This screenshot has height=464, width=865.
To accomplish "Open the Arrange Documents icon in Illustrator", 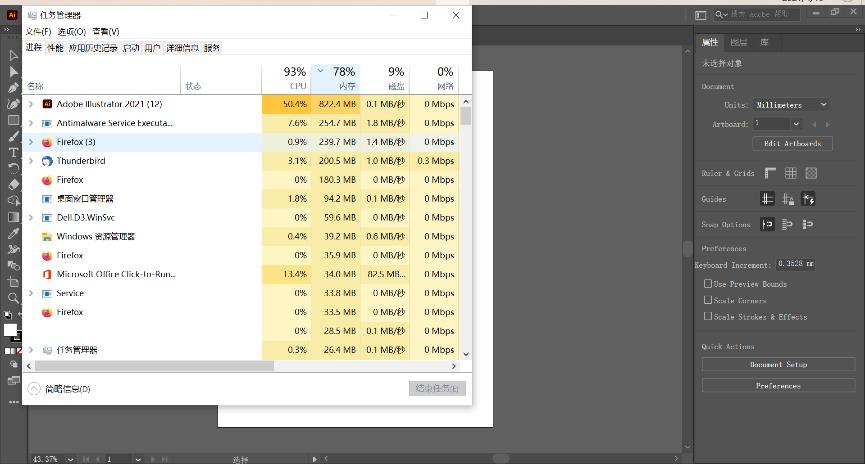I will coord(701,15).
